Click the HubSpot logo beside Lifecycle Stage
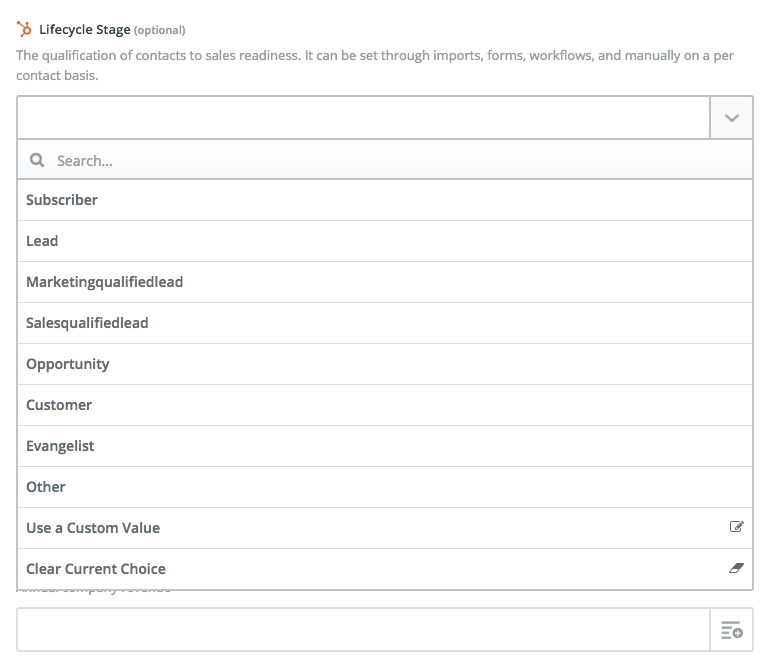The height and width of the screenshot is (662, 768). [24, 29]
